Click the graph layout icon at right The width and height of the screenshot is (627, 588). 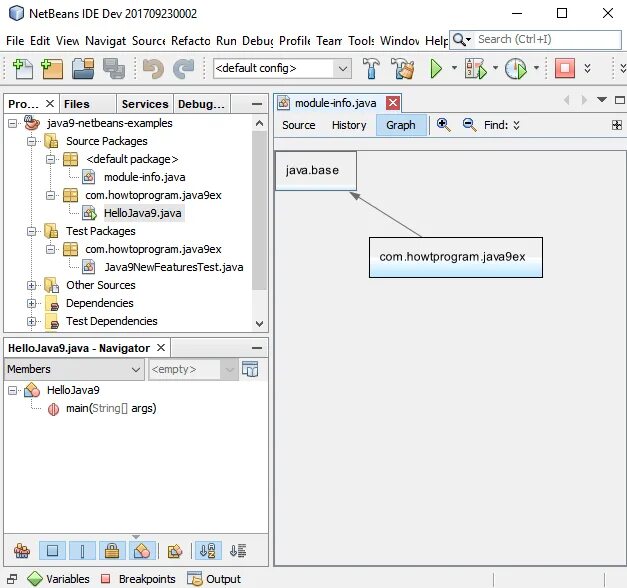coord(617,125)
